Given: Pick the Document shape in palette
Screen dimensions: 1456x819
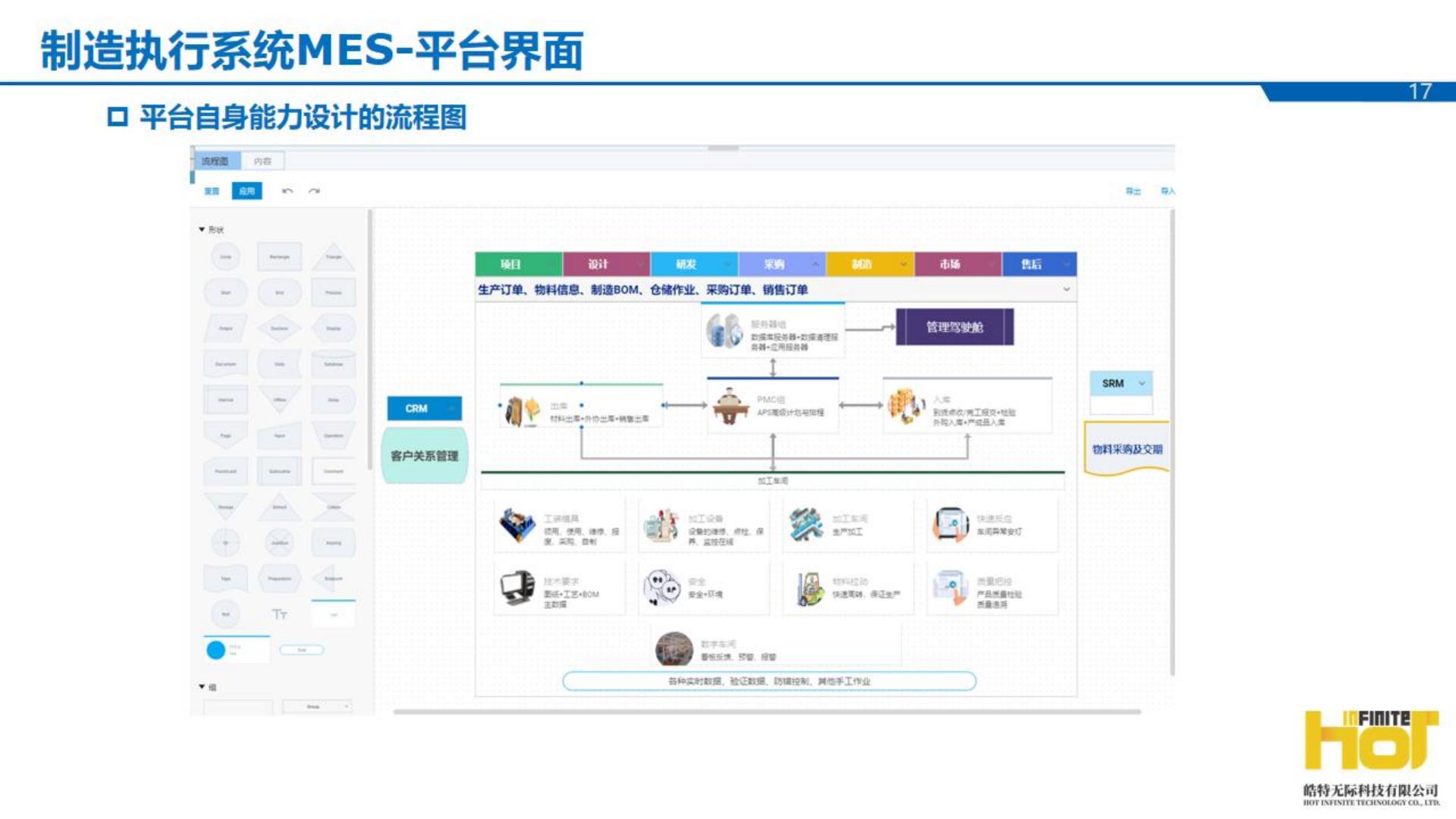Looking at the screenshot, I should 225,364.
